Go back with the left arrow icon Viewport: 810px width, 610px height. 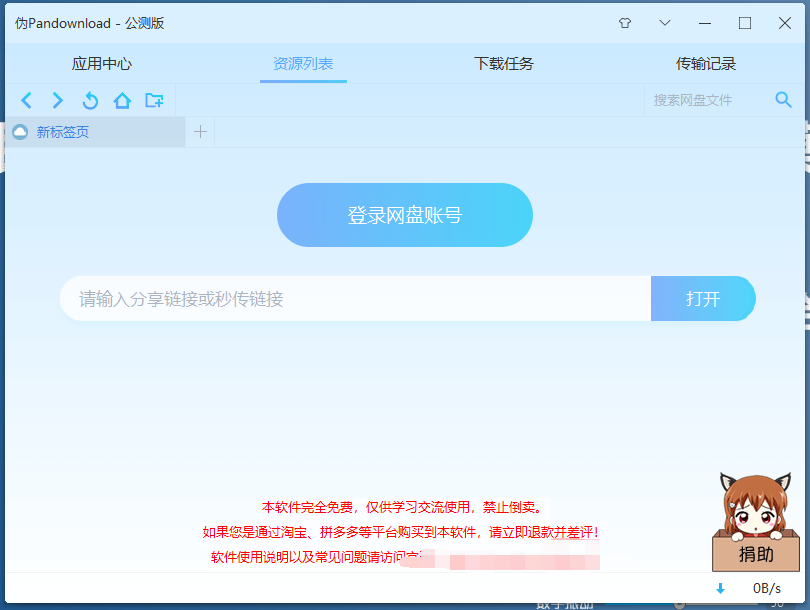tap(27, 100)
